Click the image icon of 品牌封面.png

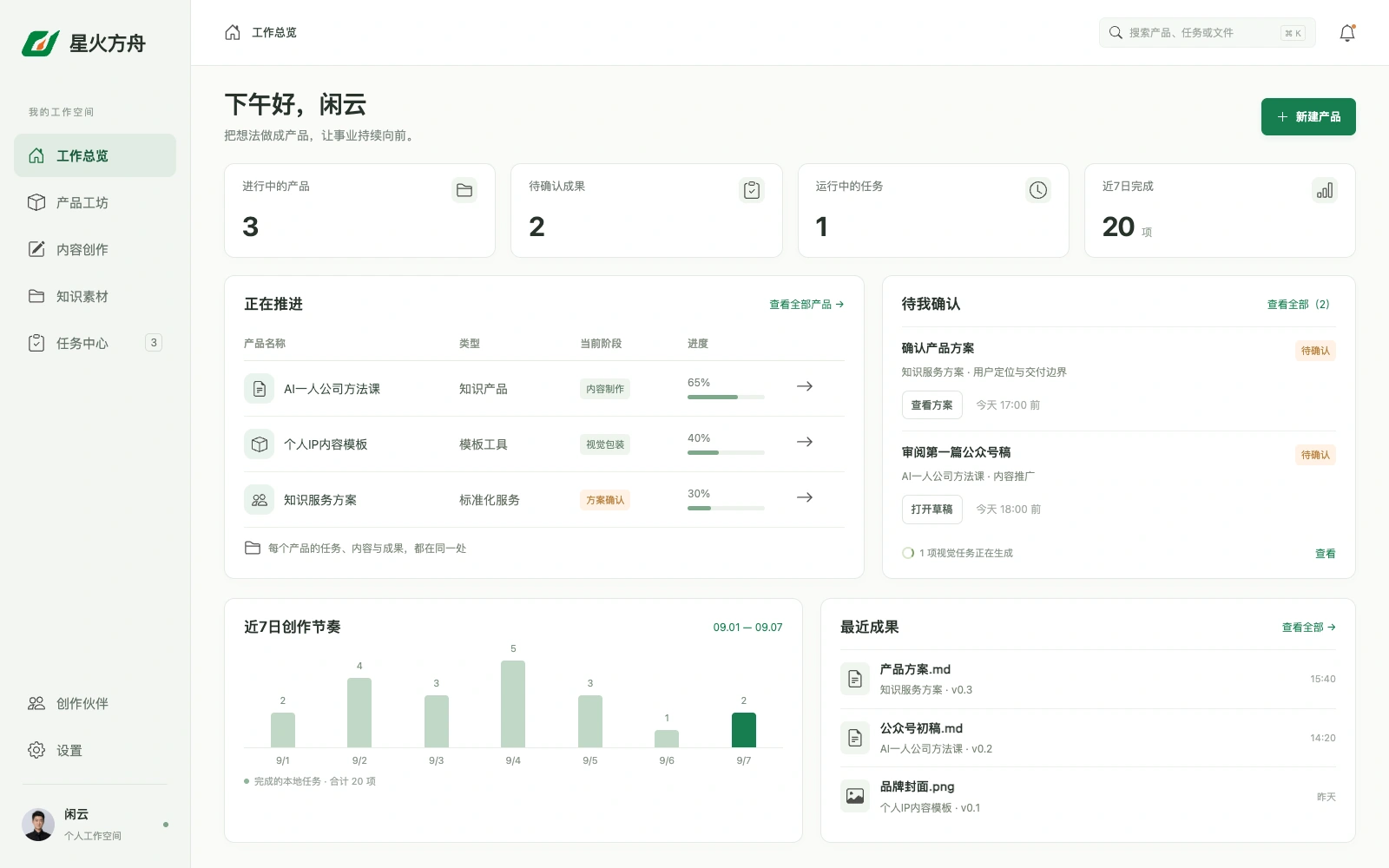click(x=855, y=796)
